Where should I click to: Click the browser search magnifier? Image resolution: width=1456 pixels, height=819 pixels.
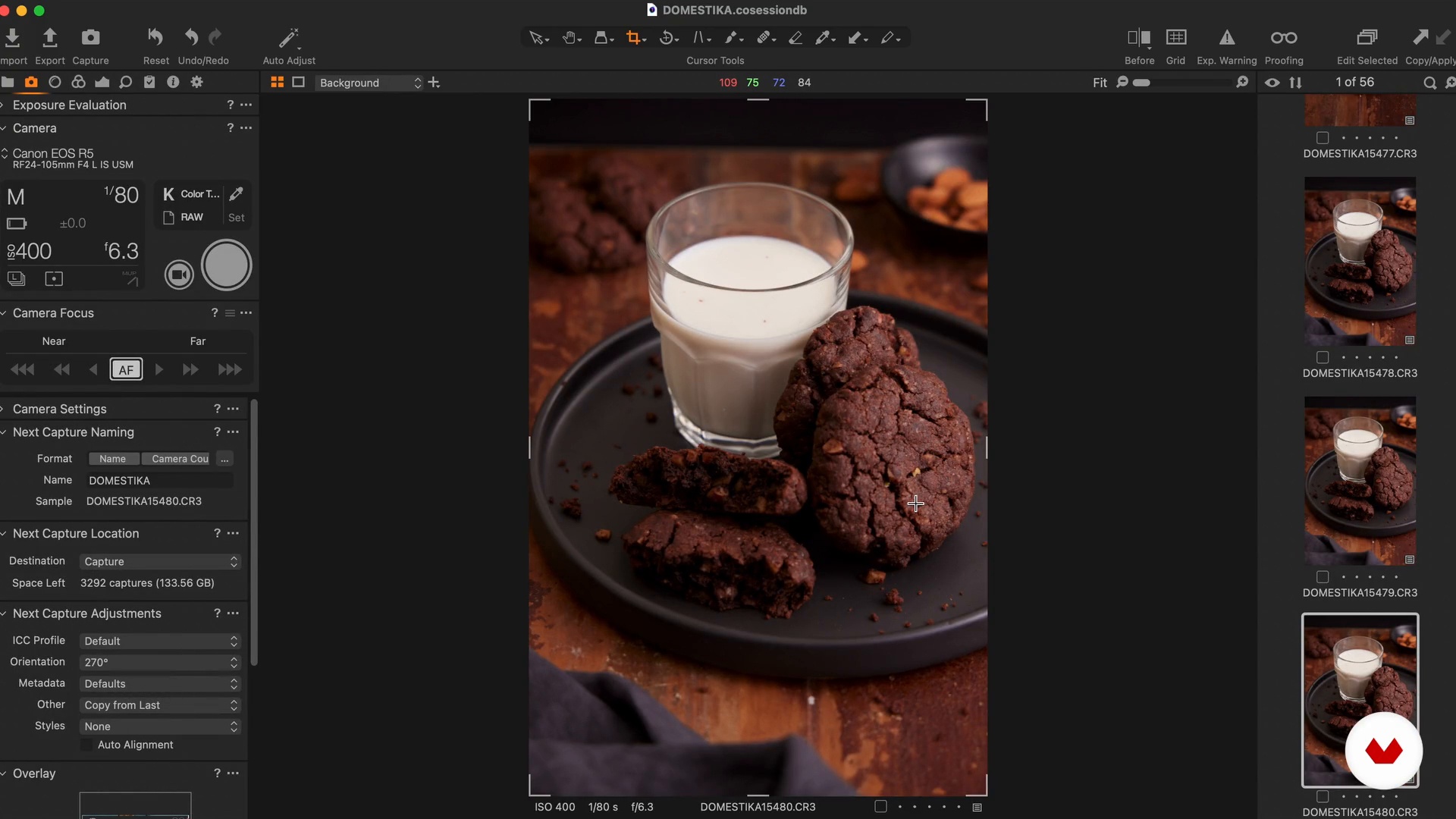pyautogui.click(x=1429, y=83)
